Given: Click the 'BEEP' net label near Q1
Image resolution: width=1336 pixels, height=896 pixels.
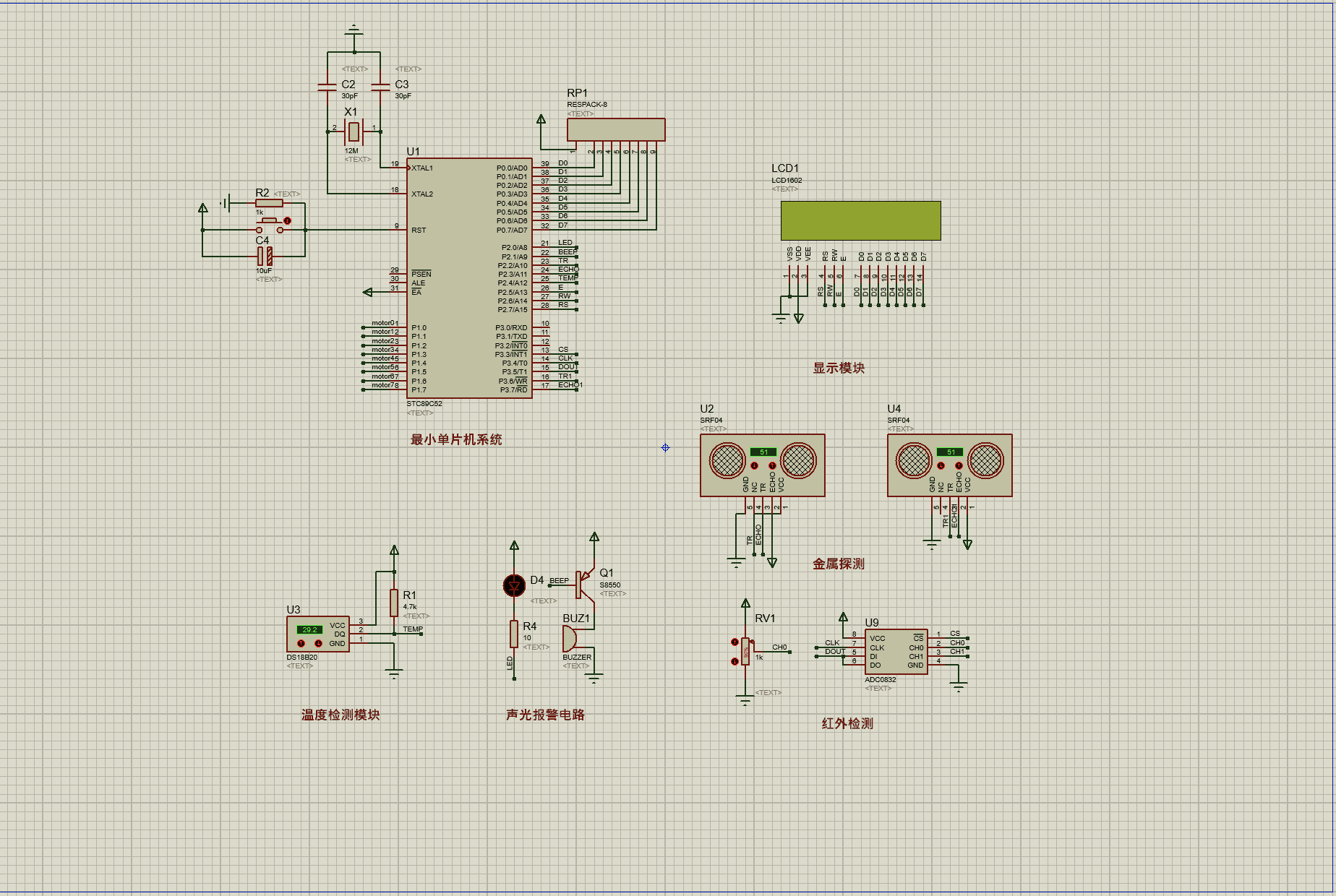Looking at the screenshot, I should (559, 581).
